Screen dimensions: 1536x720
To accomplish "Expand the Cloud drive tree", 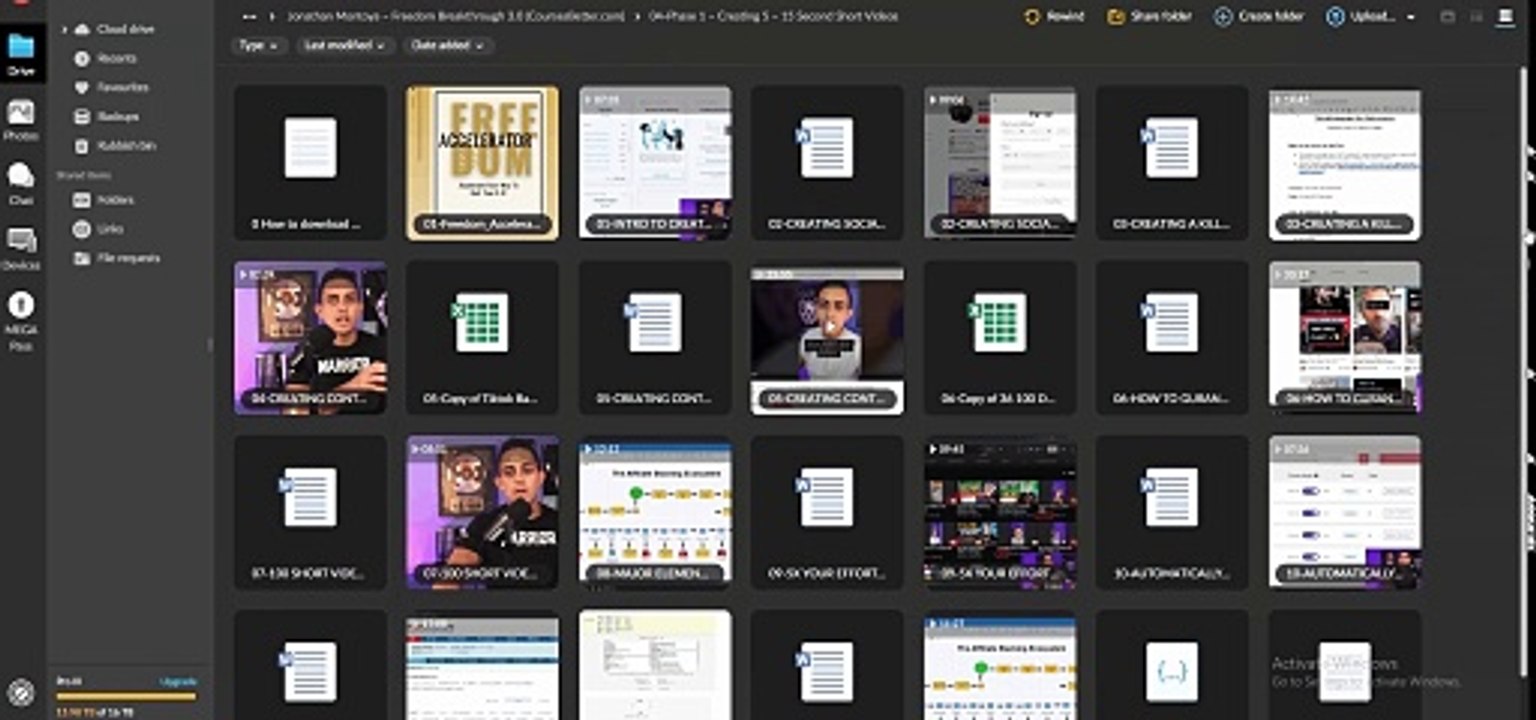I will coord(65,30).
